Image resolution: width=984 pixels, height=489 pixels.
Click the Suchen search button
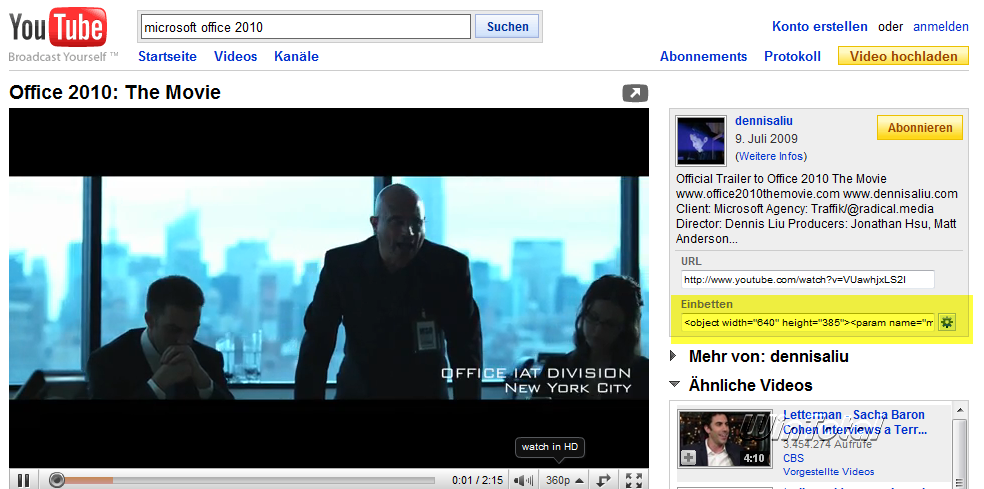click(507, 26)
